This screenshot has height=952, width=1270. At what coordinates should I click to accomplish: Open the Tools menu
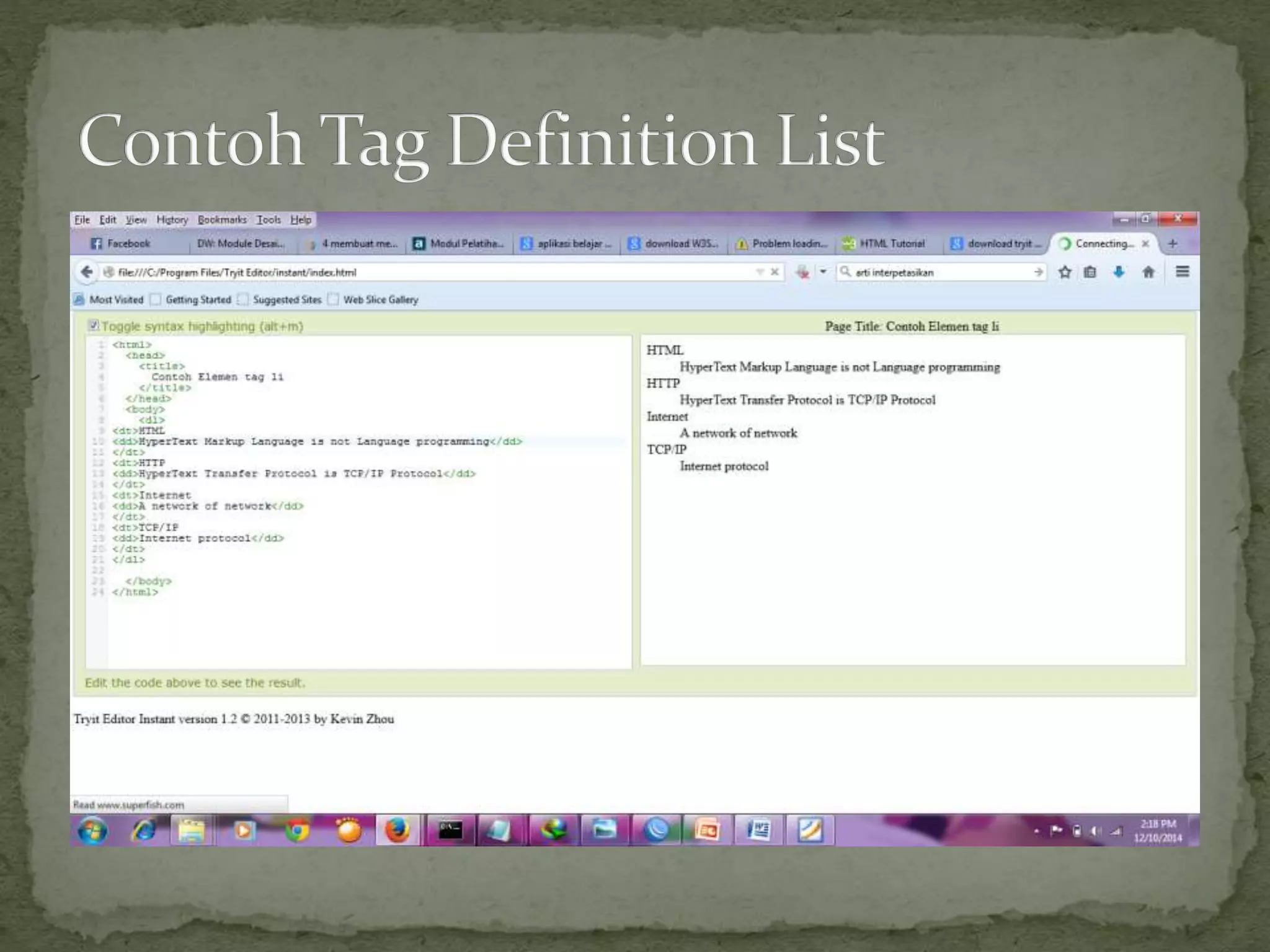coord(269,220)
